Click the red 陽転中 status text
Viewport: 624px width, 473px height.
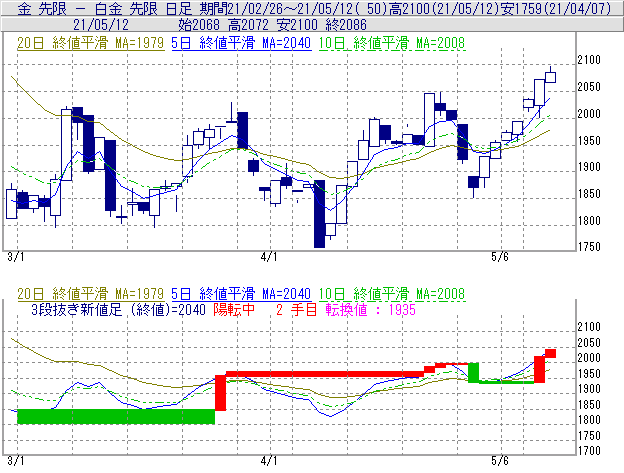click(x=234, y=310)
